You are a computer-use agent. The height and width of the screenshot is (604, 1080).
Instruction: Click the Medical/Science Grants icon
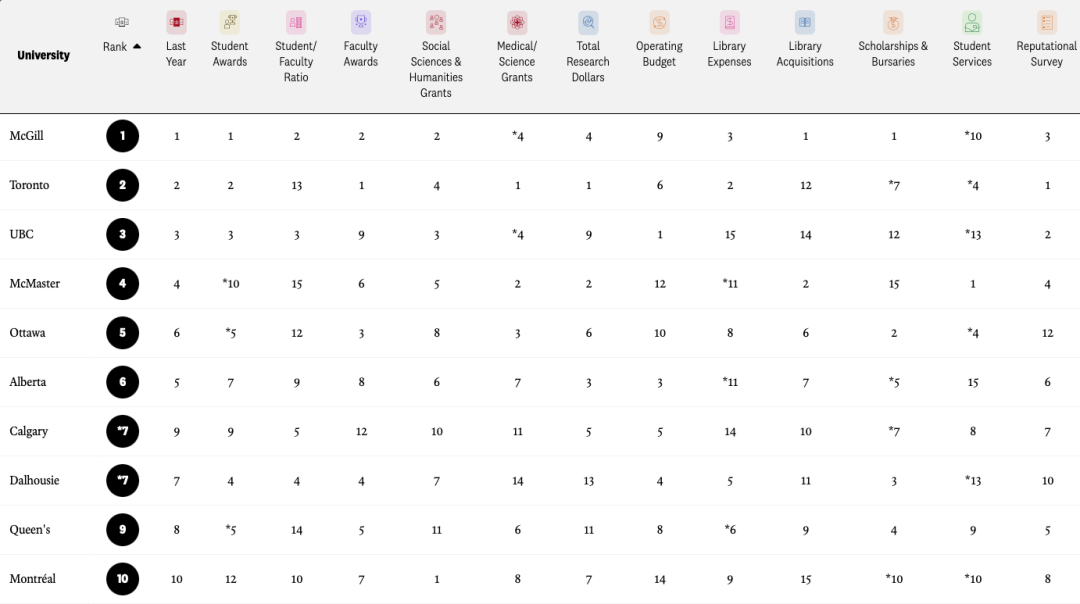click(x=517, y=23)
